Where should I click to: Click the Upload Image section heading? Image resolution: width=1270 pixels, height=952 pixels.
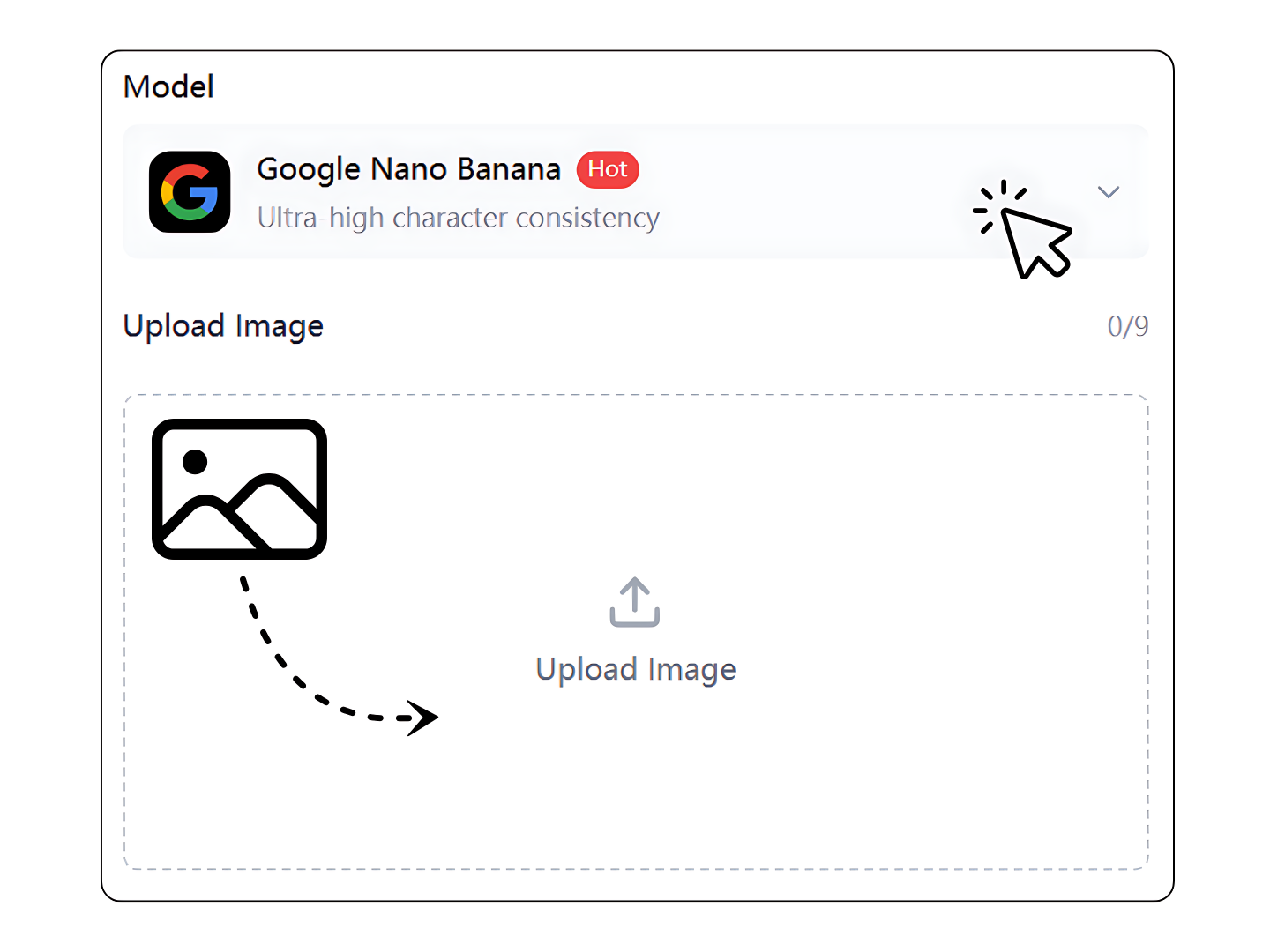(x=223, y=326)
